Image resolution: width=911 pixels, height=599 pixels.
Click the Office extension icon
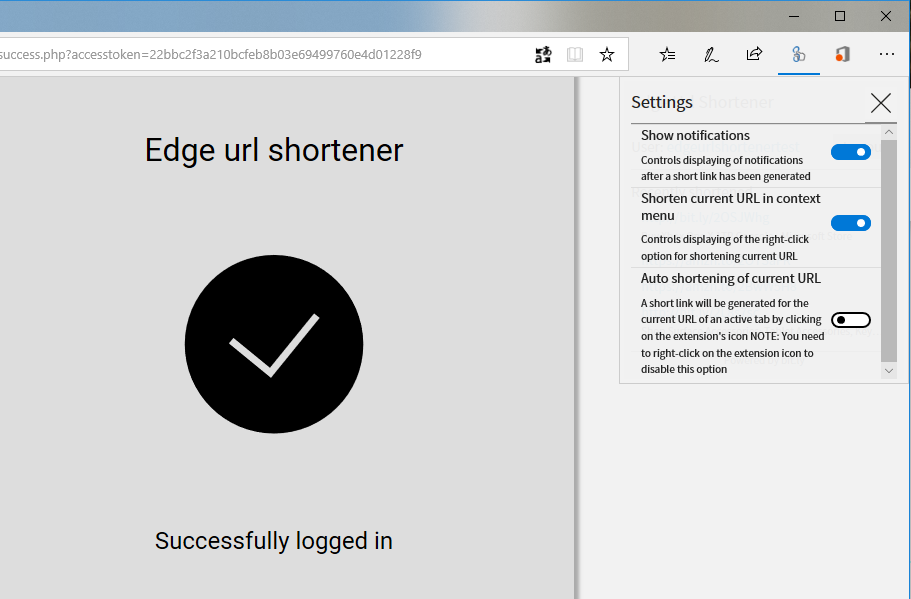[842, 55]
